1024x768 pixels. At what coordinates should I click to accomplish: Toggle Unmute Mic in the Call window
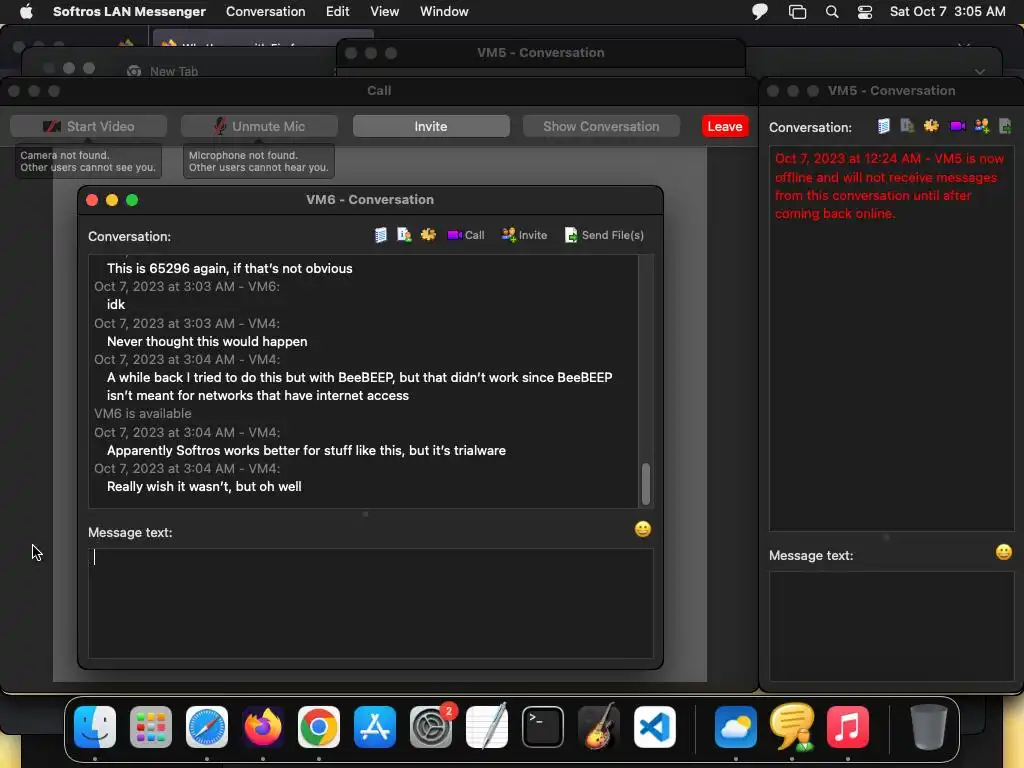pos(259,126)
